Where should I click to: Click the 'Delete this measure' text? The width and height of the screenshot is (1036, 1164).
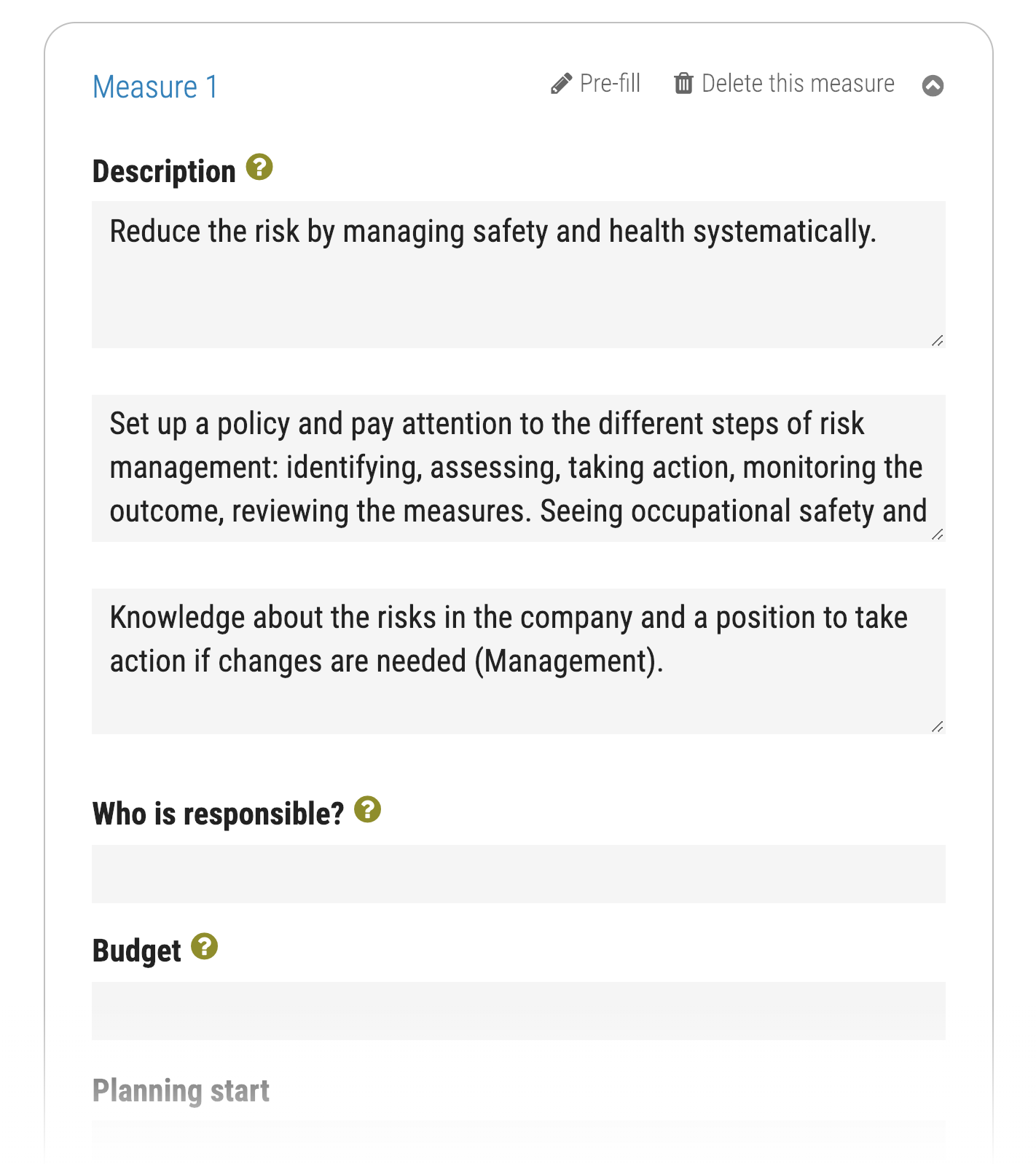(x=798, y=84)
